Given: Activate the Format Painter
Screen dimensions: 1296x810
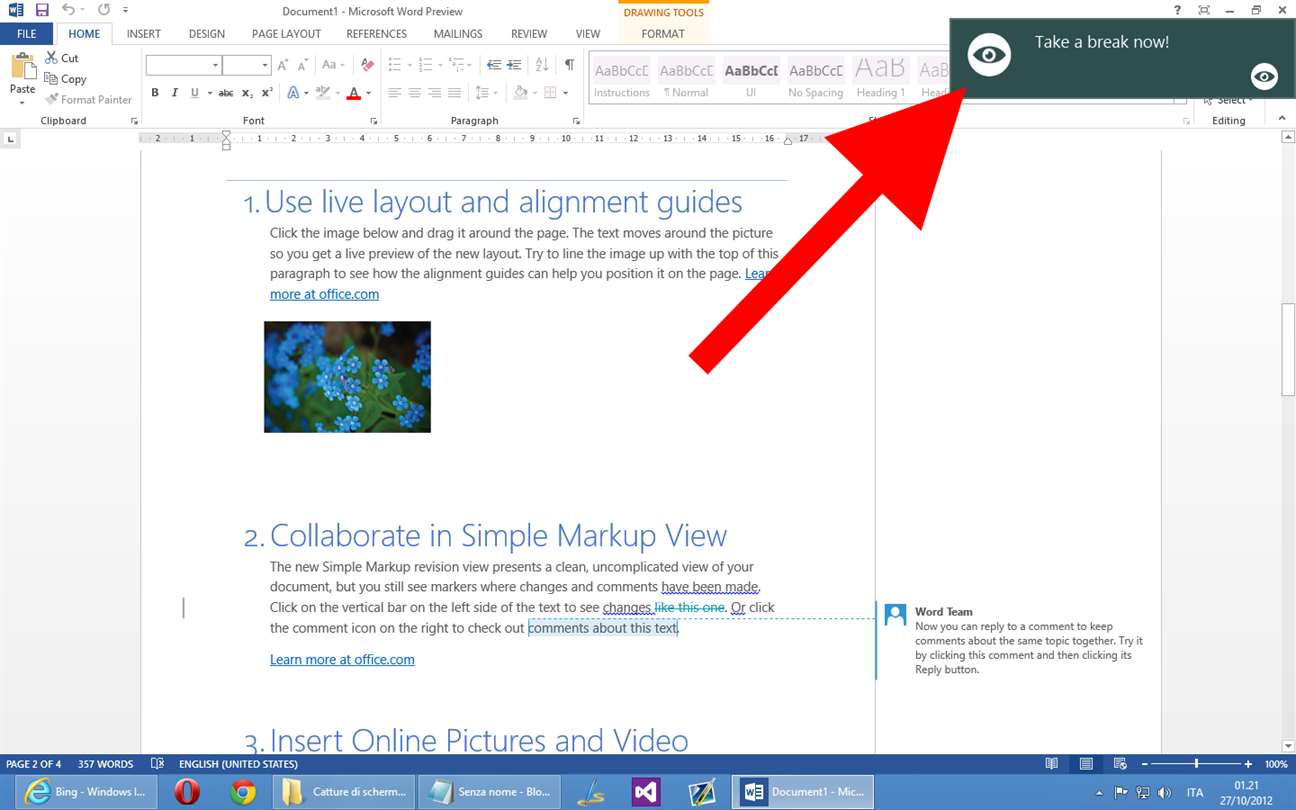Looking at the screenshot, I should [x=88, y=100].
